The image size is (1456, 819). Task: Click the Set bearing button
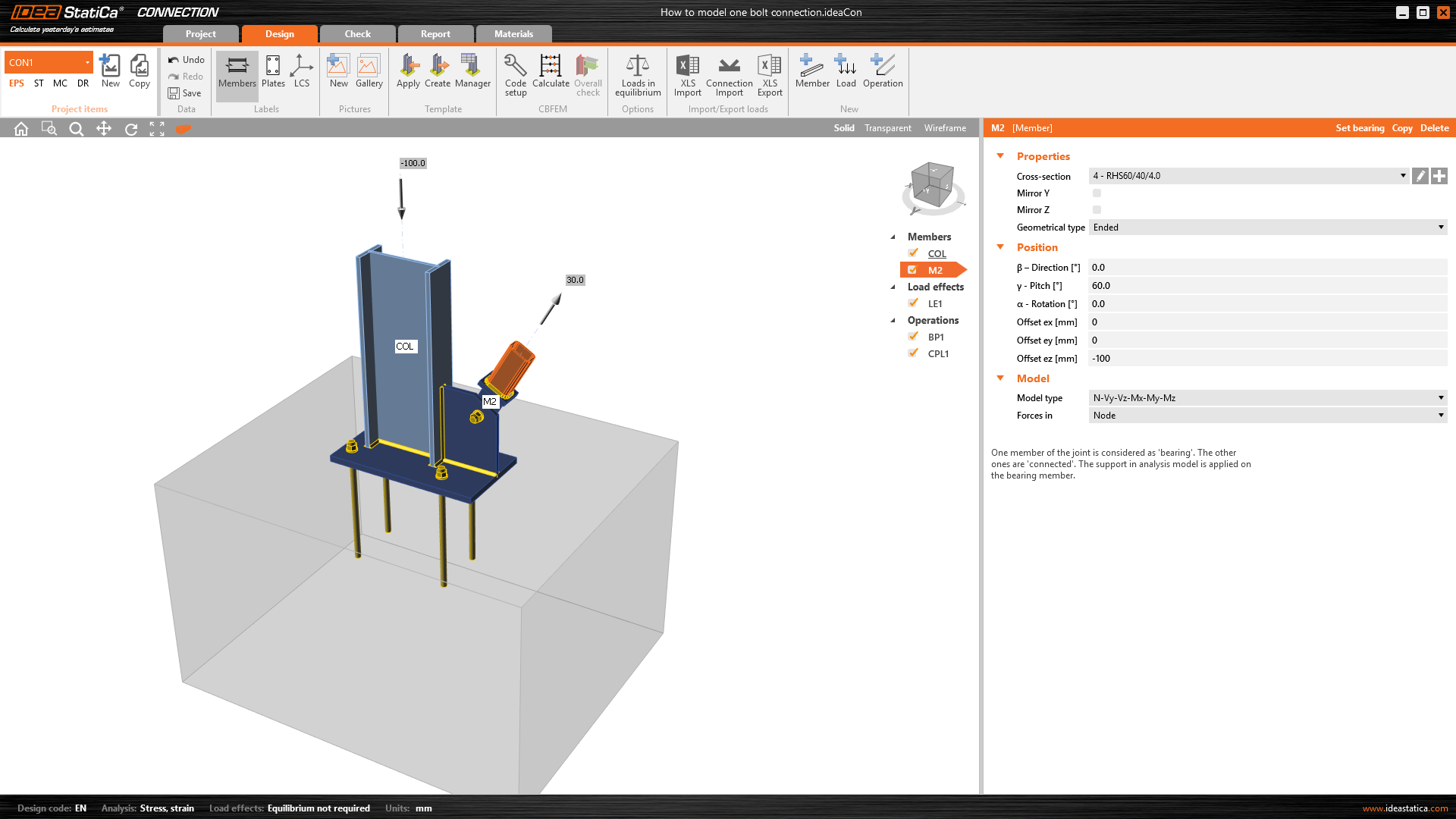pos(1360,128)
